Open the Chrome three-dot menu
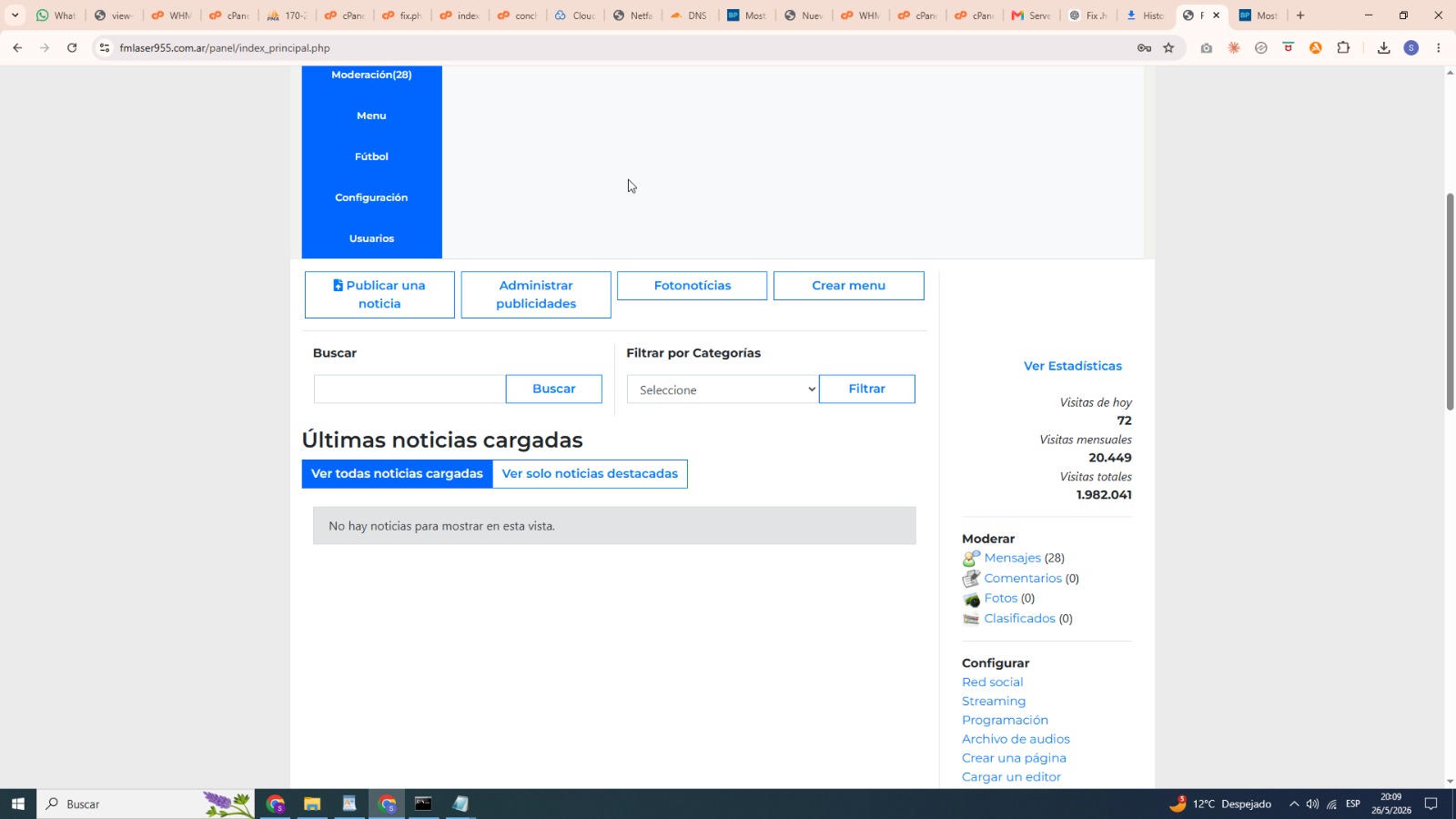Image resolution: width=1456 pixels, height=819 pixels. [1439, 48]
